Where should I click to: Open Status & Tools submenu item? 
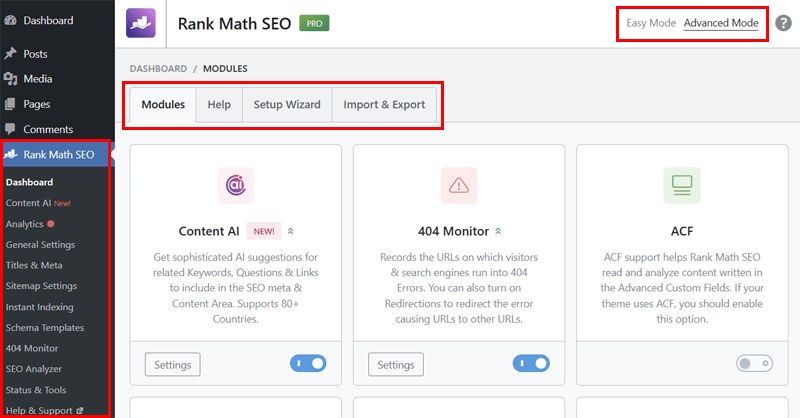pyautogui.click(x=36, y=390)
